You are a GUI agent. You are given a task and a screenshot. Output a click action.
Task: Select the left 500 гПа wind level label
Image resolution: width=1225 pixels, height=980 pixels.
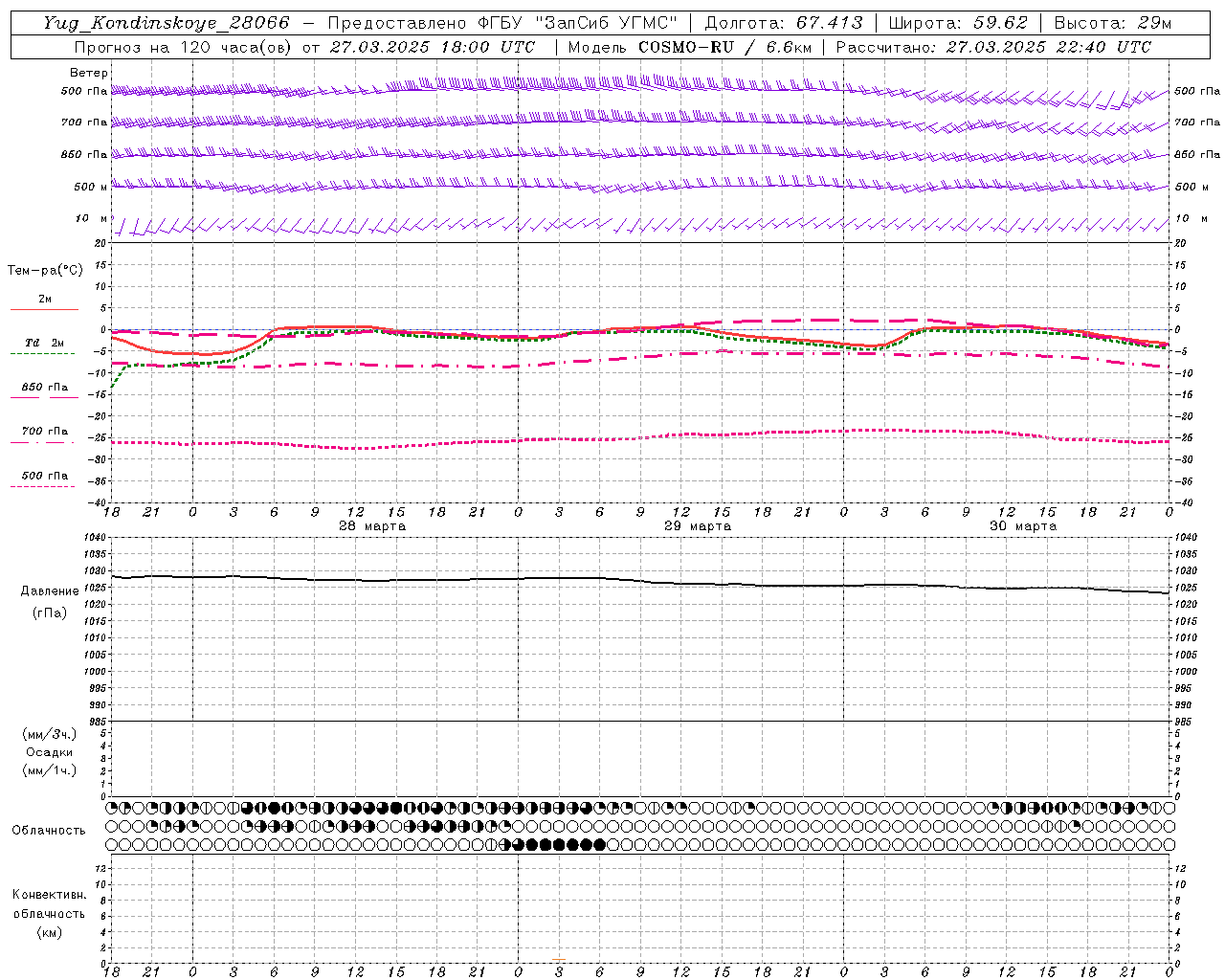(x=84, y=92)
